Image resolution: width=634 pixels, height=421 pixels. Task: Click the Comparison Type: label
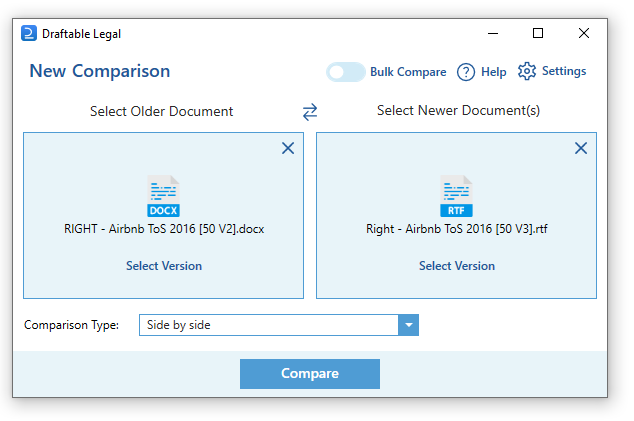[71, 325]
